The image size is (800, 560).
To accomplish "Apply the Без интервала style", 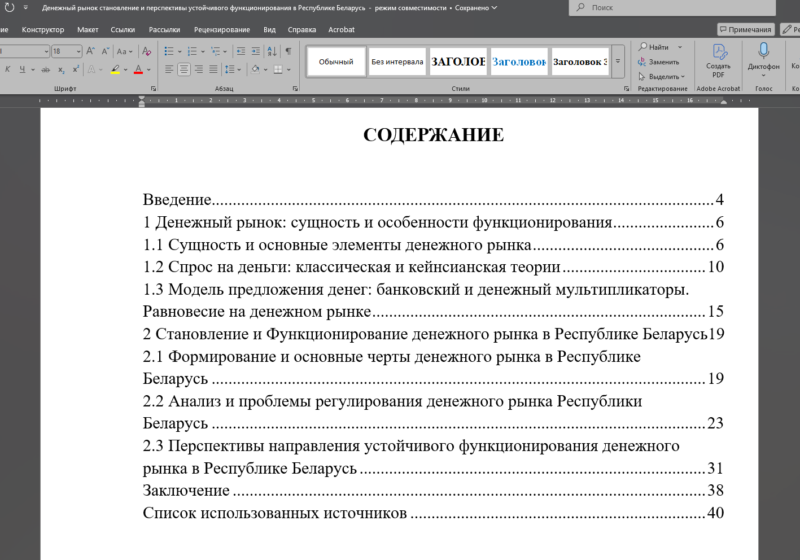I will (397, 61).
